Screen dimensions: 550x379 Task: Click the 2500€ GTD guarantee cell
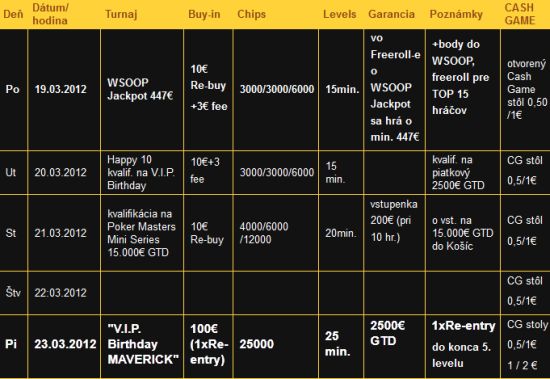click(x=395, y=346)
